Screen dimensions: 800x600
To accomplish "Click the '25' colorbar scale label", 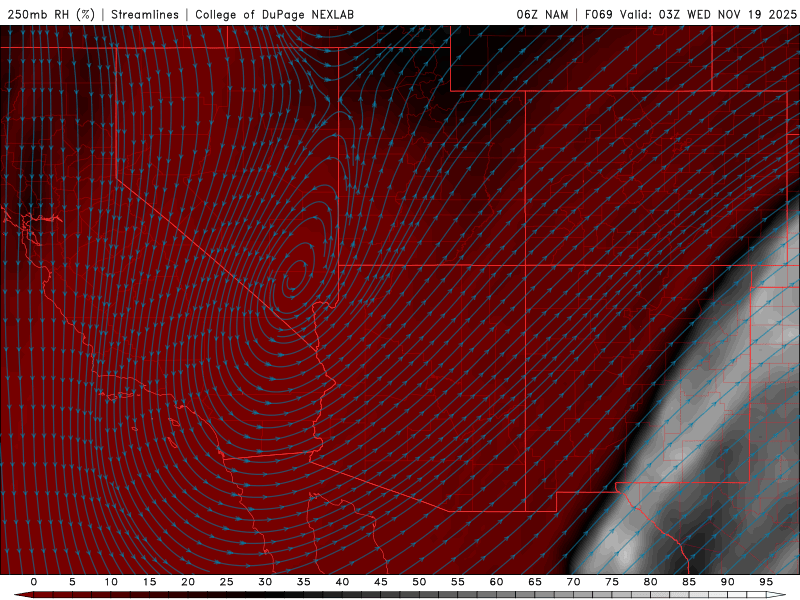I will (227, 582).
